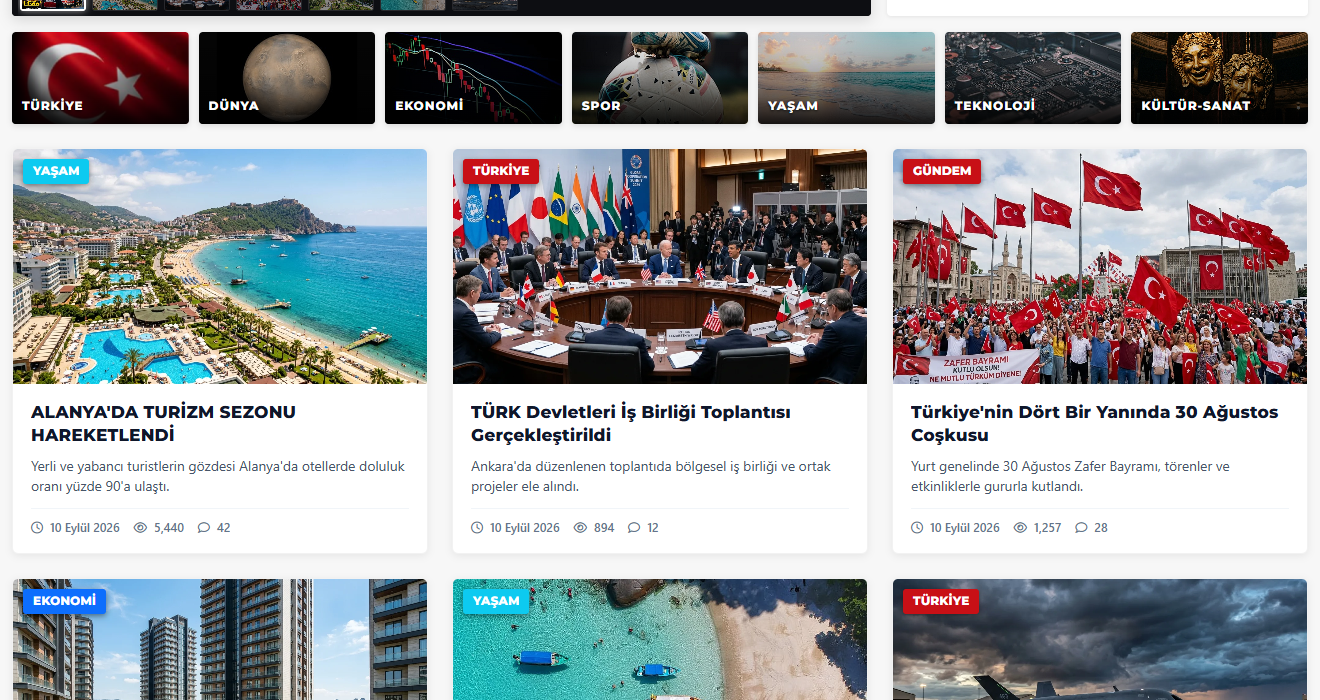Click GÜNDEM badge on flag celebration article

click(942, 171)
